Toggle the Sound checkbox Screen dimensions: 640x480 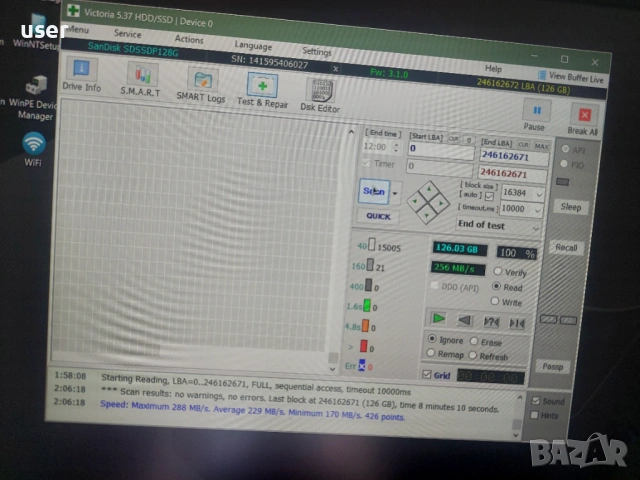[x=536, y=401]
